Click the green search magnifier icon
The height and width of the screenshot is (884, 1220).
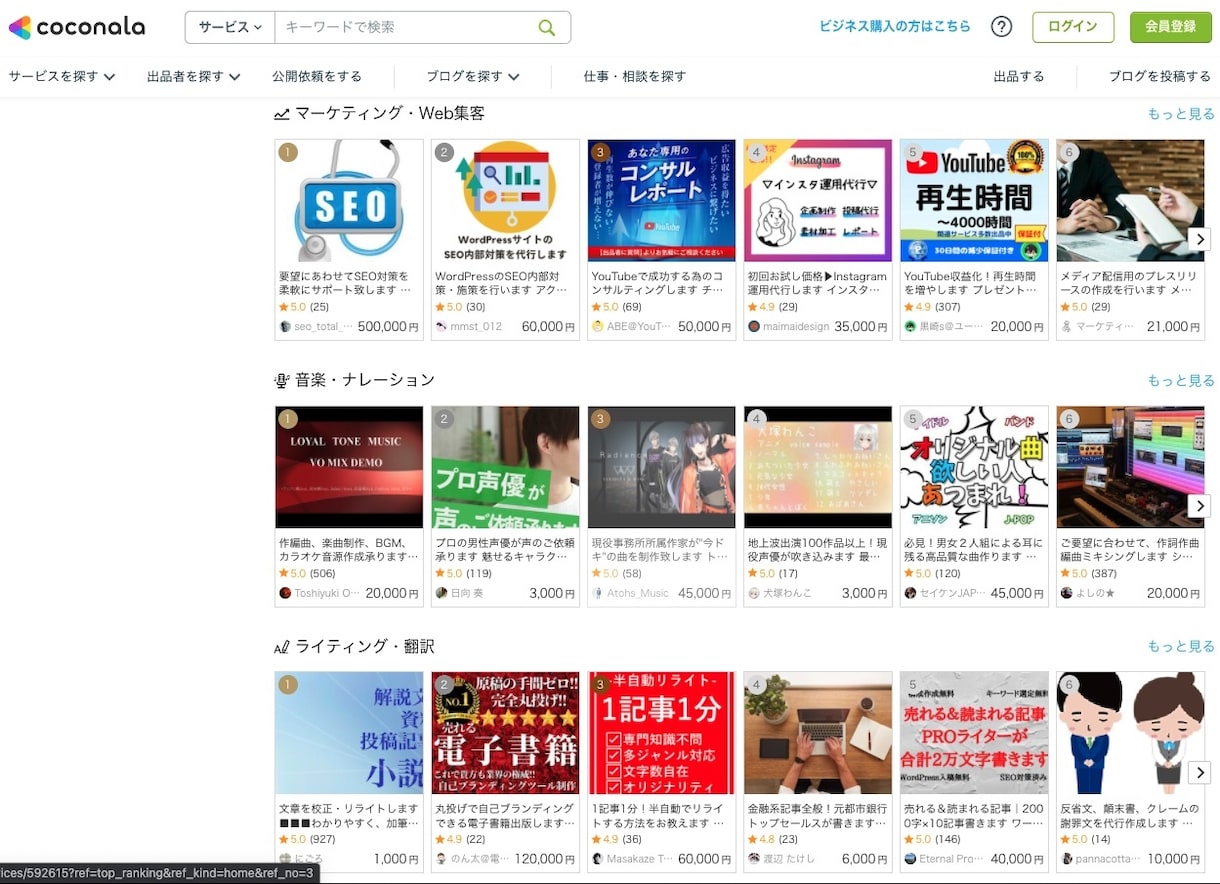[547, 27]
